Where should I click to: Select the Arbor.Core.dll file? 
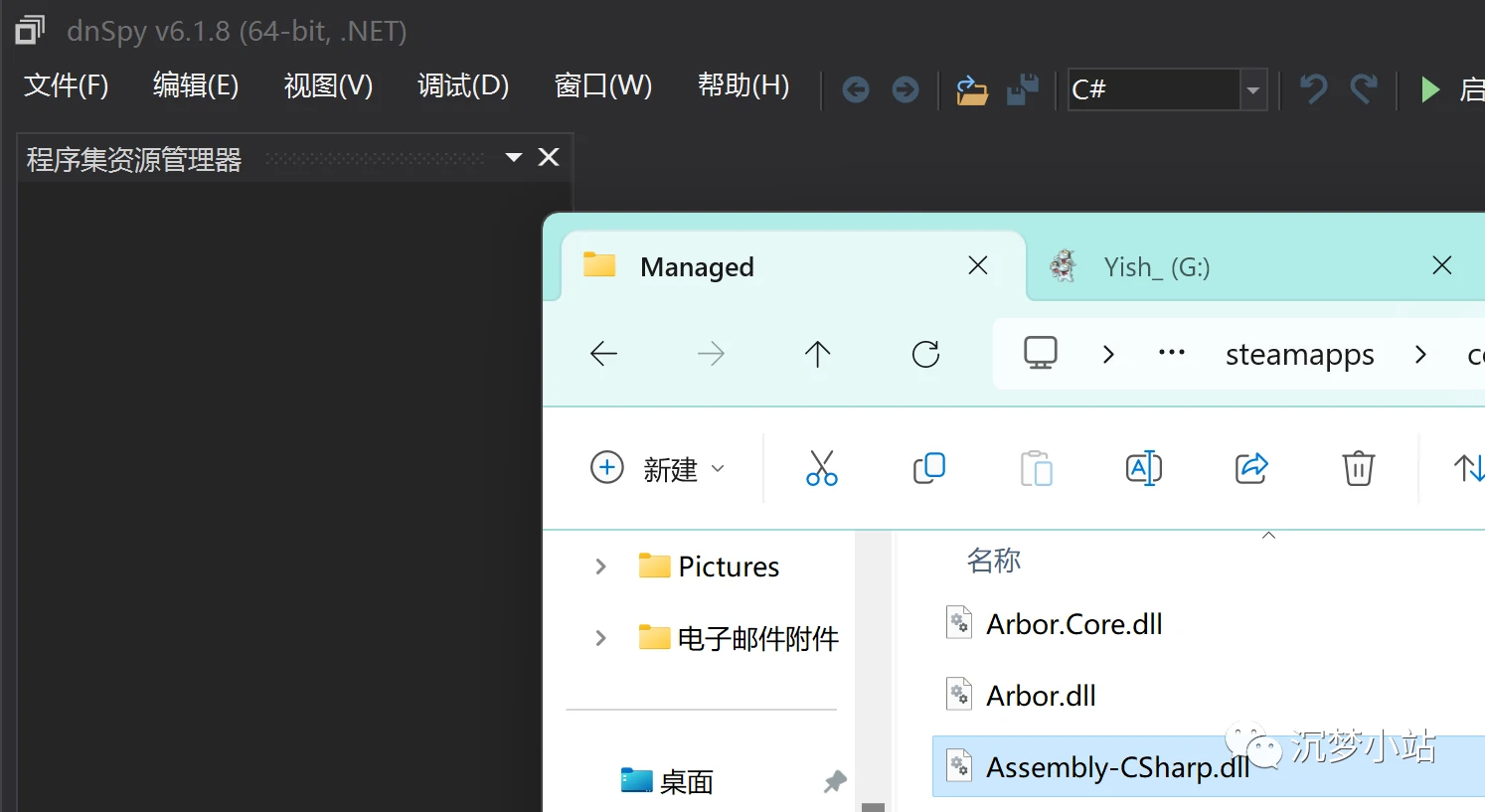[x=1073, y=624]
